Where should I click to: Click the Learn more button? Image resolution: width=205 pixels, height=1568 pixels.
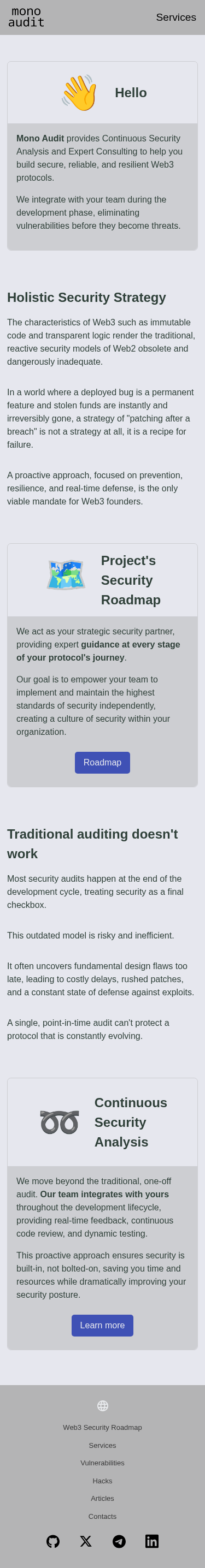click(x=103, y=1325)
